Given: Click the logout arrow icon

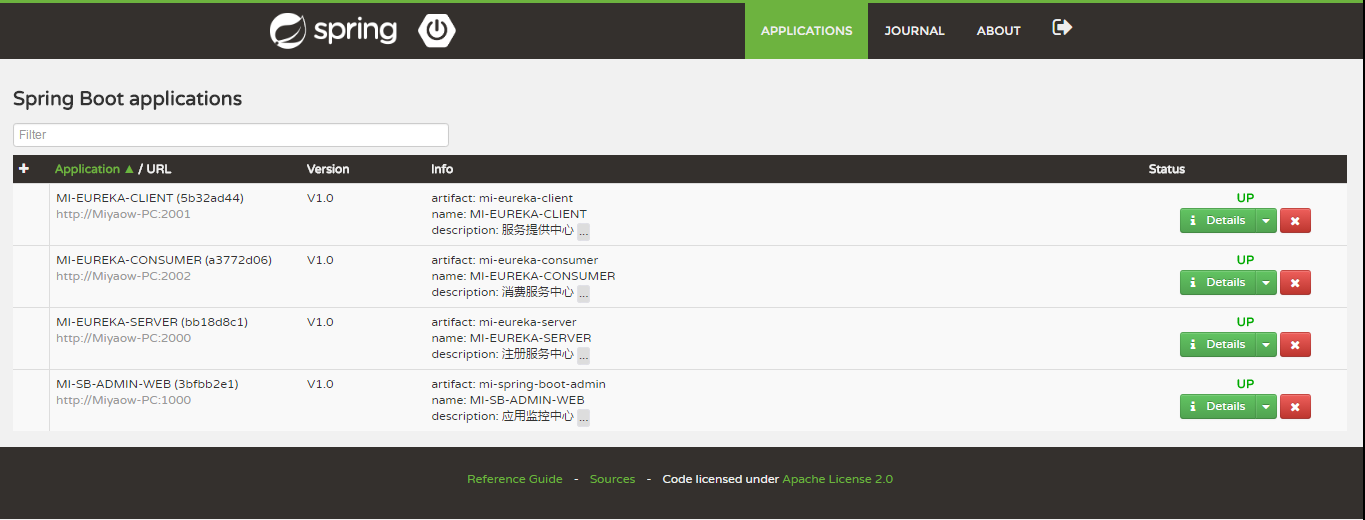Looking at the screenshot, I should (x=1062, y=27).
